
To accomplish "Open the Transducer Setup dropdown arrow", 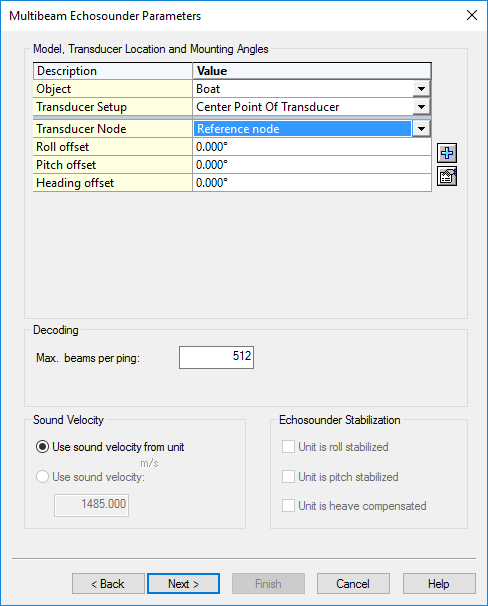I will coord(421,107).
